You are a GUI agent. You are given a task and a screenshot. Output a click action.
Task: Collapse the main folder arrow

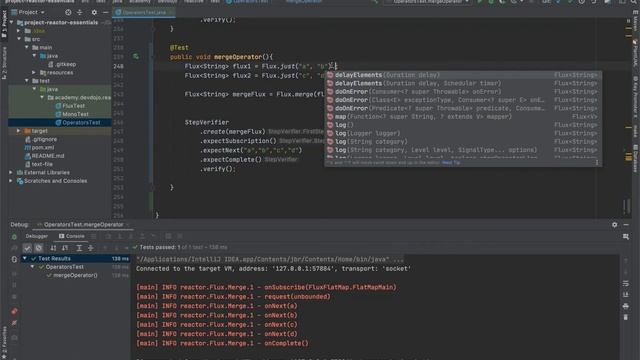pyautogui.click(x=27, y=47)
